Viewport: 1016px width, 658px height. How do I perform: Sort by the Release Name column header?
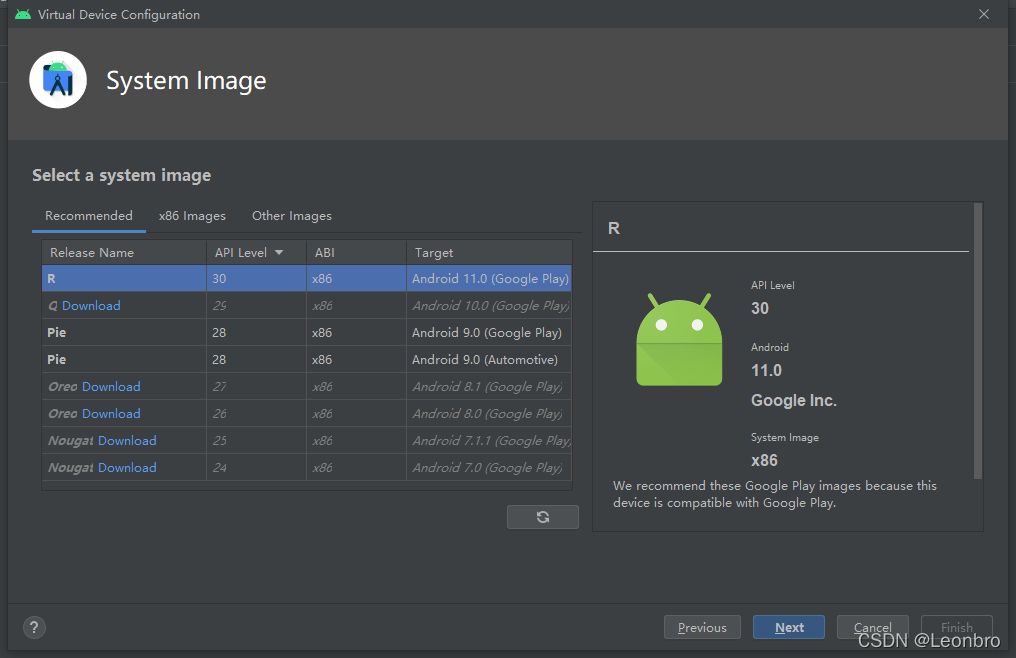tap(124, 252)
